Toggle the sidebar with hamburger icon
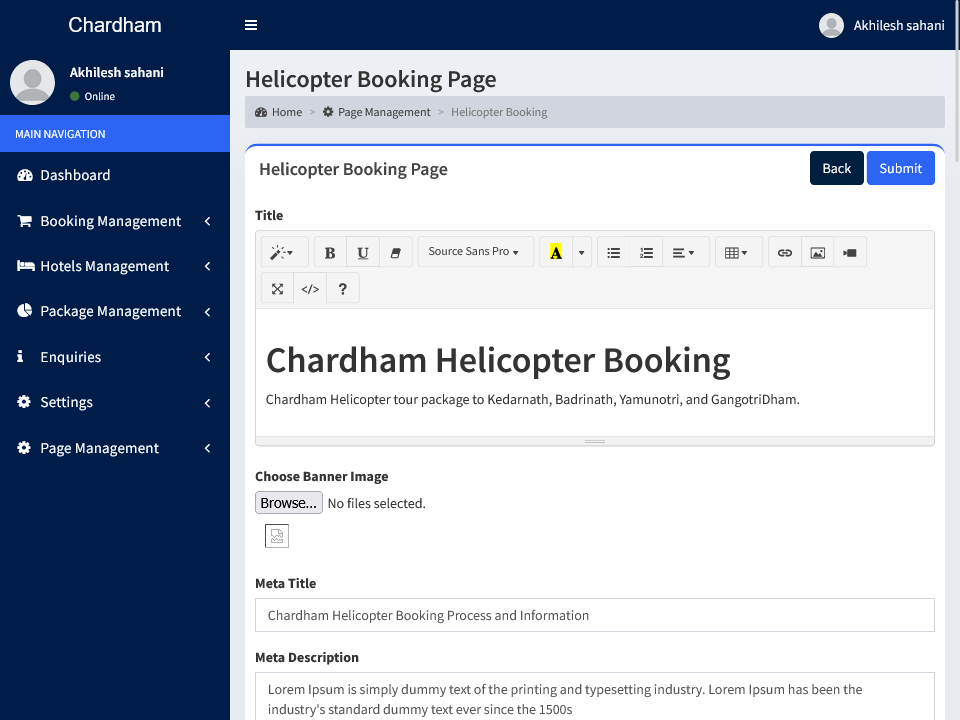Image resolution: width=960 pixels, height=720 pixels. (251, 25)
